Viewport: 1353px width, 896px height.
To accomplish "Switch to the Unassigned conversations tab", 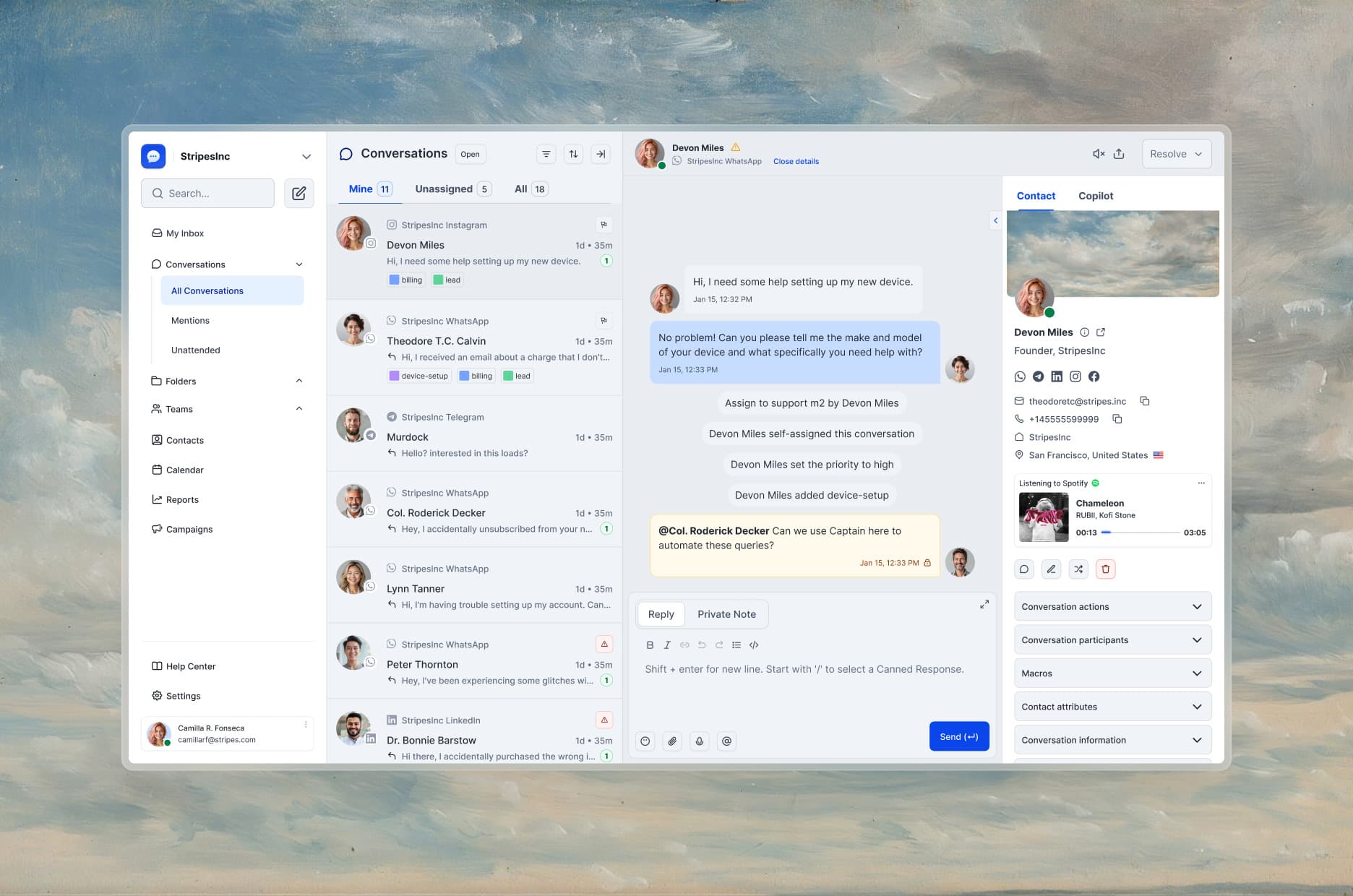I will pyautogui.click(x=453, y=189).
